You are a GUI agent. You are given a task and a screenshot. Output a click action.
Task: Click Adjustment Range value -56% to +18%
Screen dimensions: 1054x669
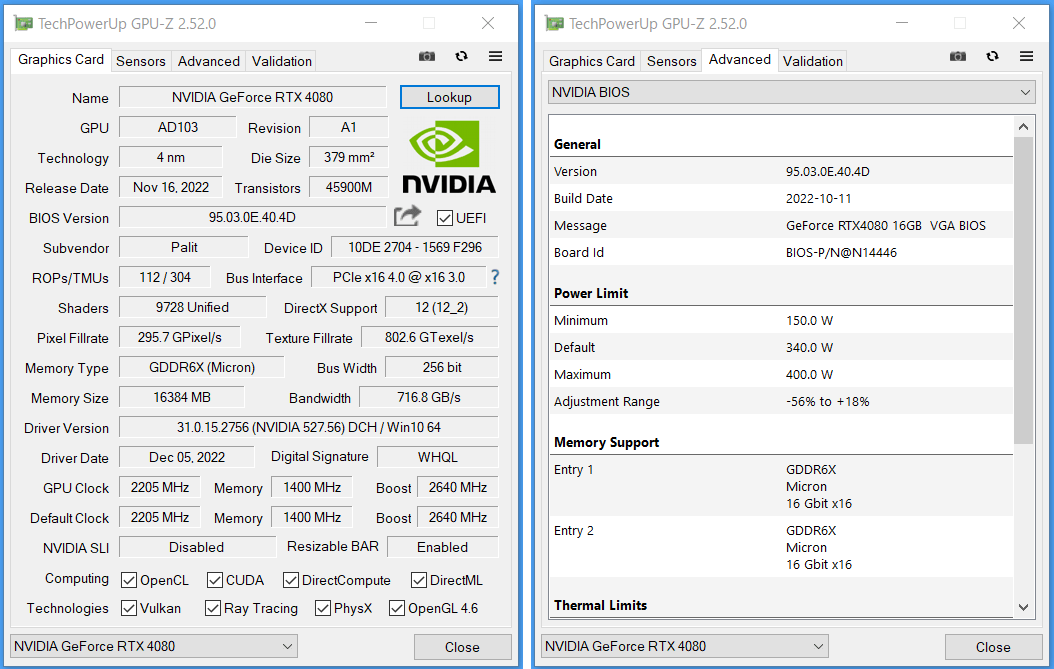827,401
